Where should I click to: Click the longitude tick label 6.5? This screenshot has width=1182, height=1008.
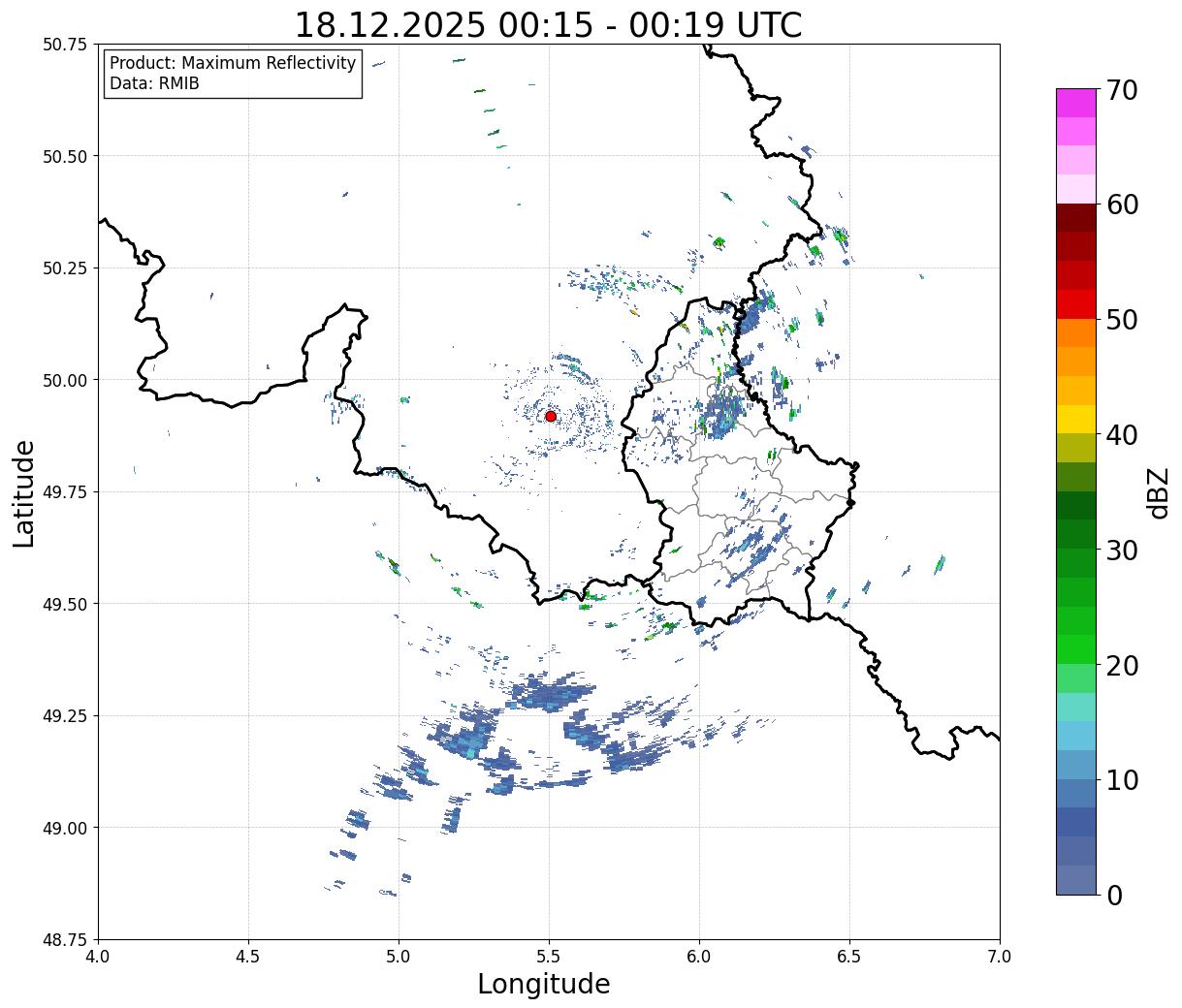click(x=849, y=957)
